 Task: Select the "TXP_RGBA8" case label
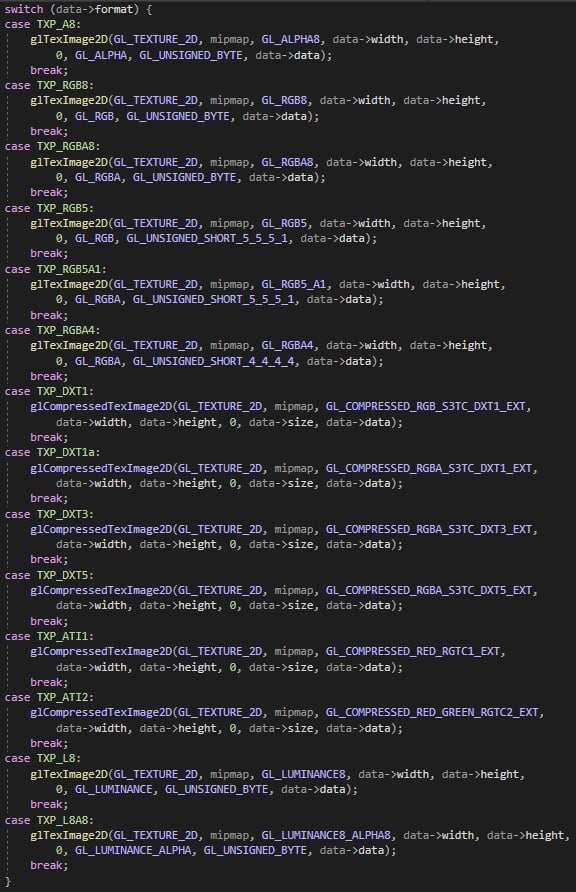(x=65, y=147)
